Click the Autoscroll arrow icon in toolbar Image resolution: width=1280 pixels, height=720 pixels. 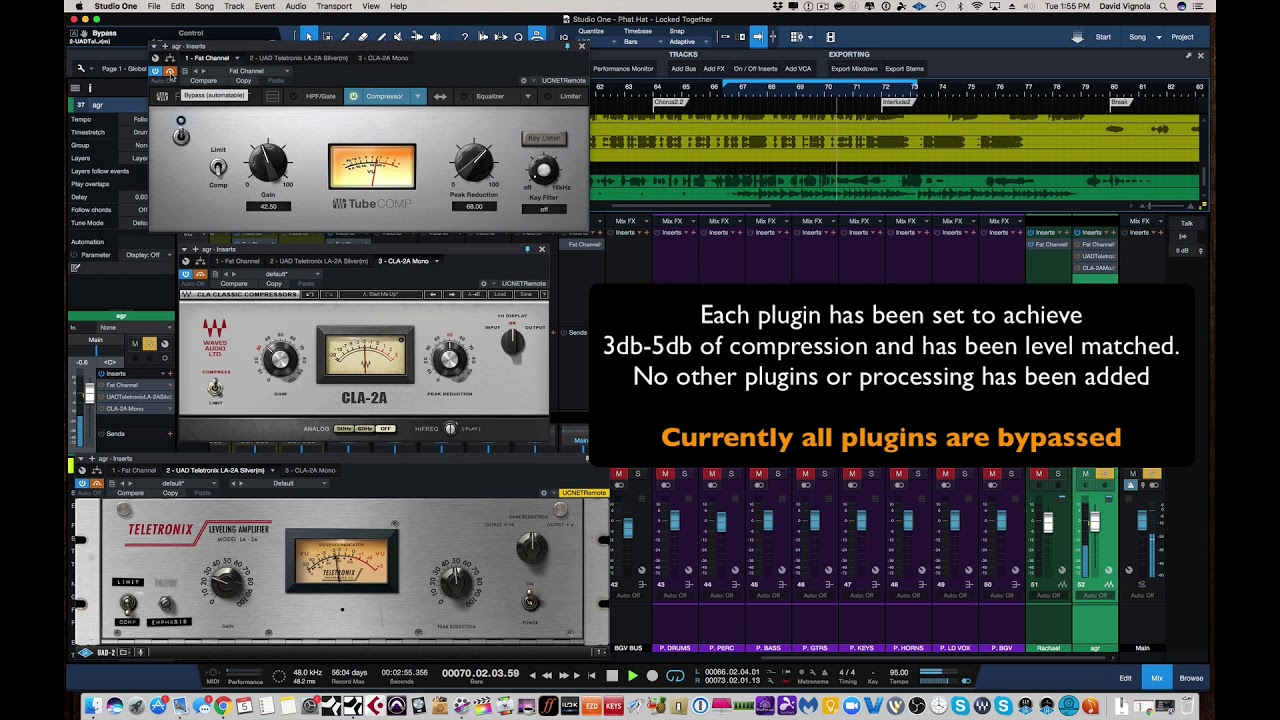(x=758, y=37)
